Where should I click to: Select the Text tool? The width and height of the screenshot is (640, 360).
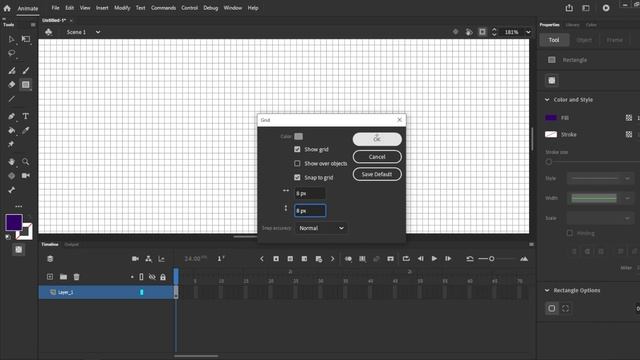click(x=26, y=116)
